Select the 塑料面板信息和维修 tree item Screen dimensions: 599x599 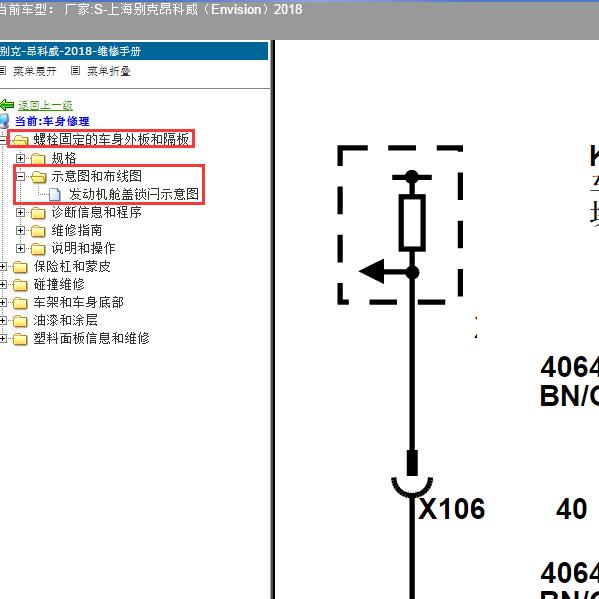point(92,338)
